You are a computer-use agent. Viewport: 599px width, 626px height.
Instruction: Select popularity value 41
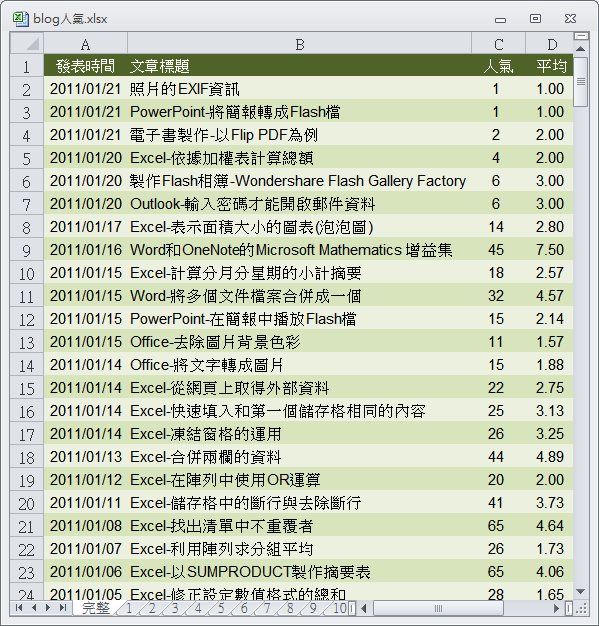pyautogui.click(x=498, y=503)
